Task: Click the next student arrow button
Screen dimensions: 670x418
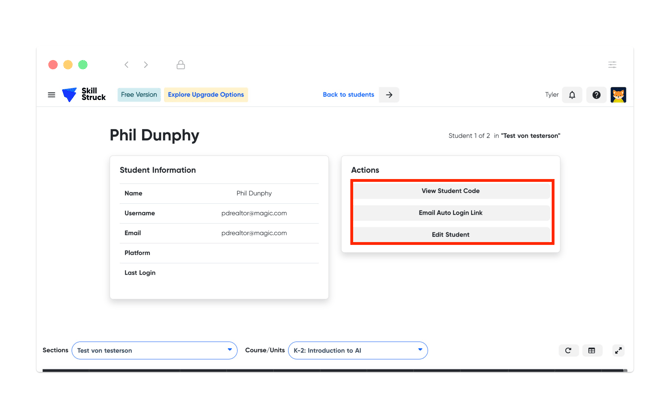Action: (389, 95)
